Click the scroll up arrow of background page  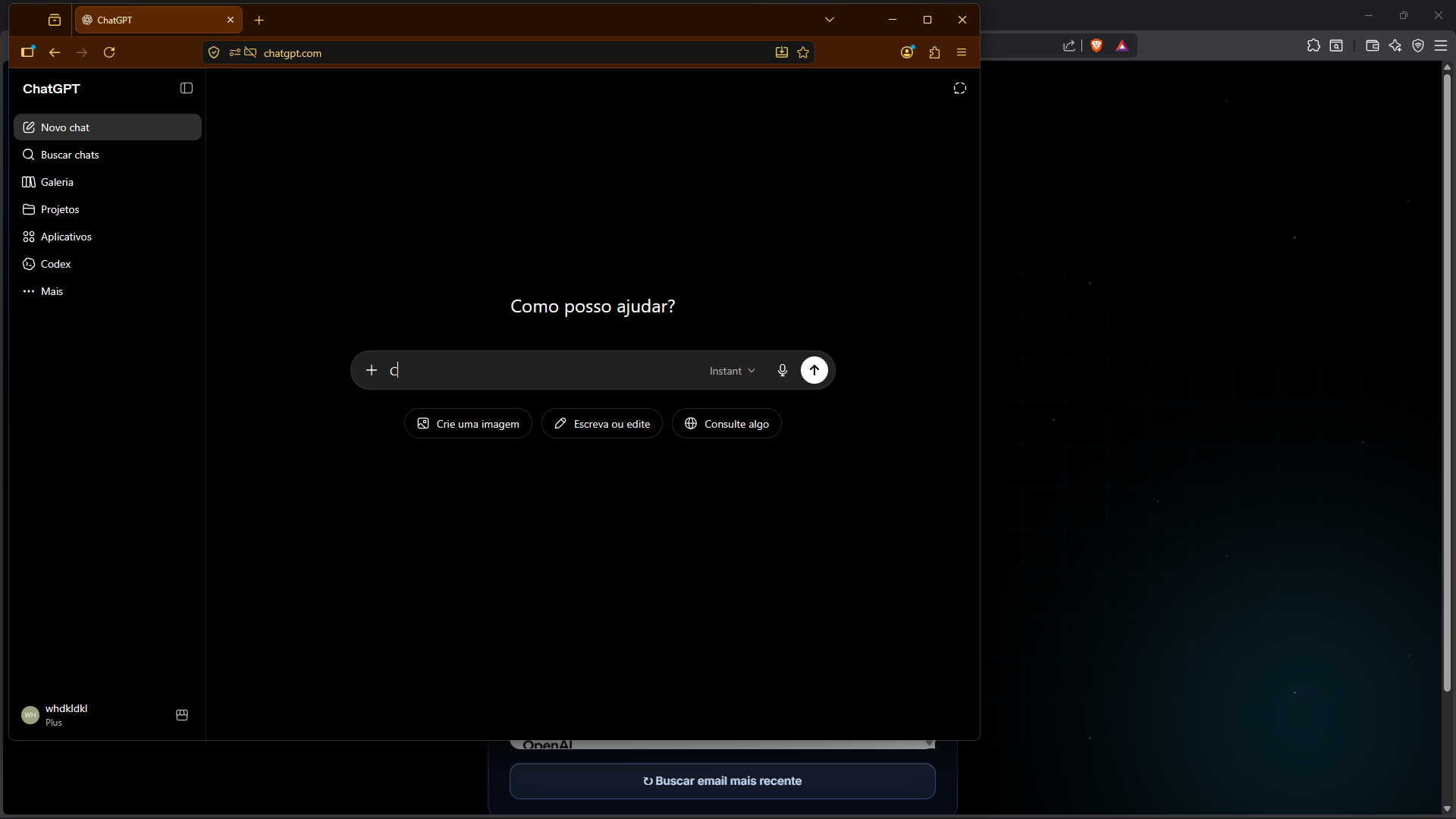[x=1447, y=67]
